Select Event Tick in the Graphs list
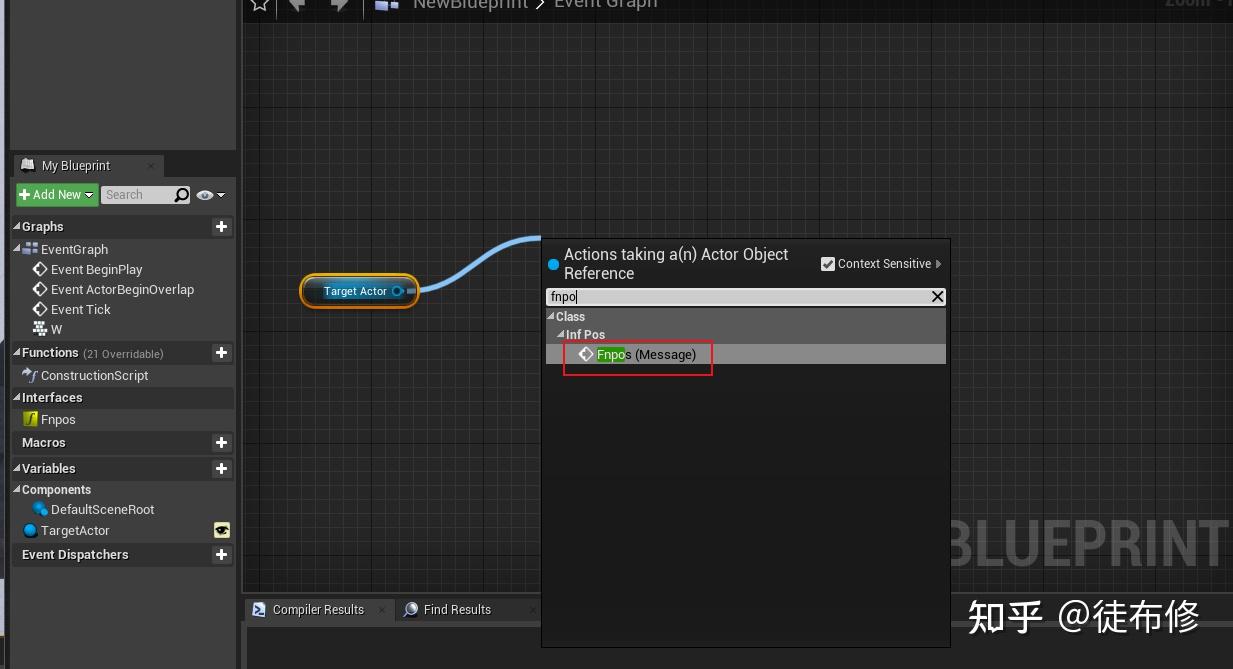This screenshot has width=1233, height=669. click(79, 309)
